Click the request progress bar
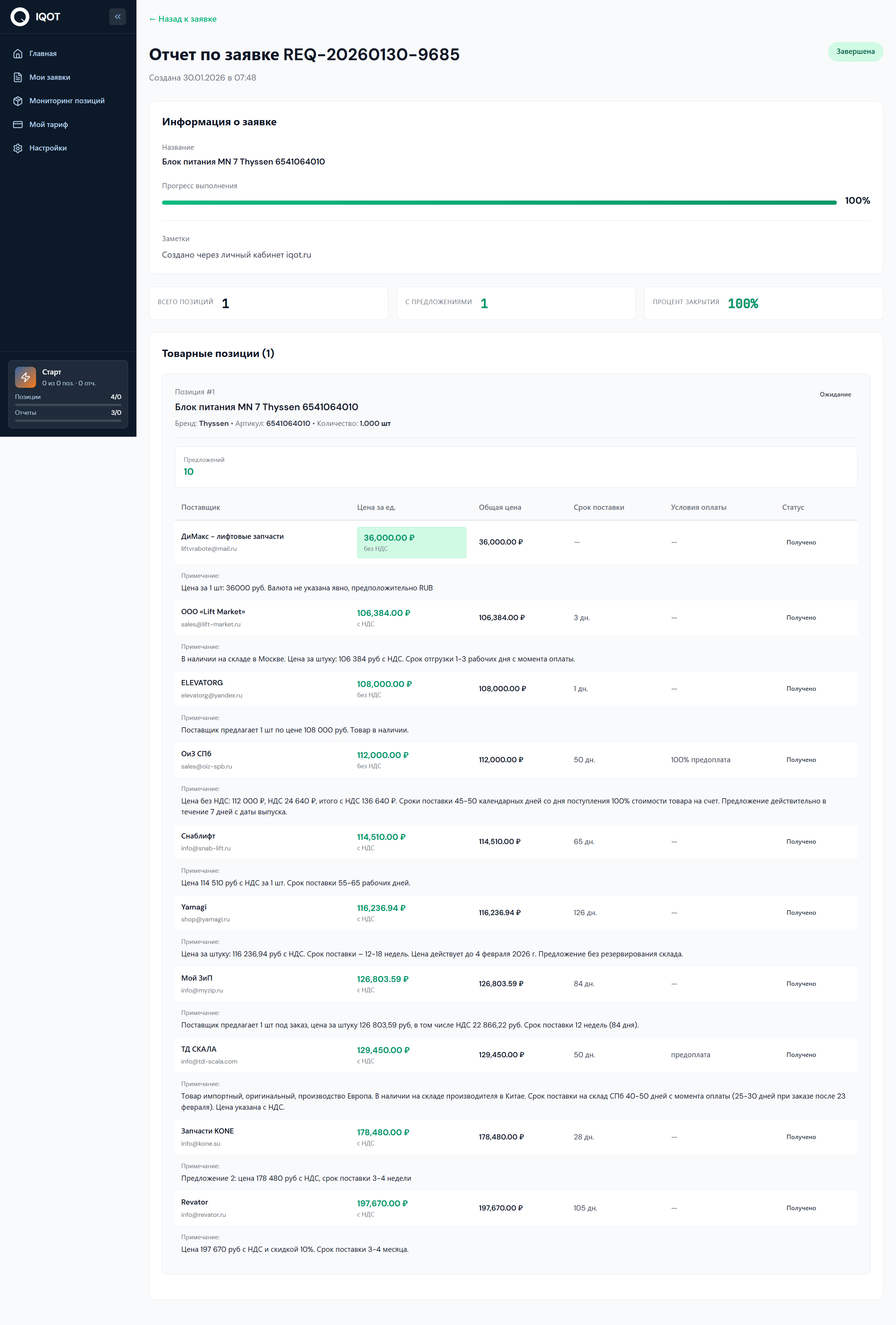The width and height of the screenshot is (896, 1325). (x=499, y=202)
